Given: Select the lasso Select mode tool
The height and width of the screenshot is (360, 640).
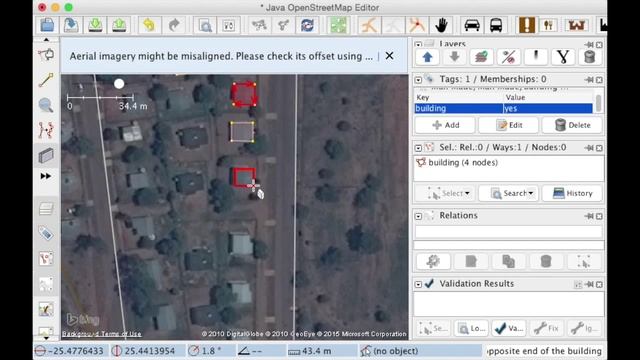Looking at the screenshot, I should [46, 55].
